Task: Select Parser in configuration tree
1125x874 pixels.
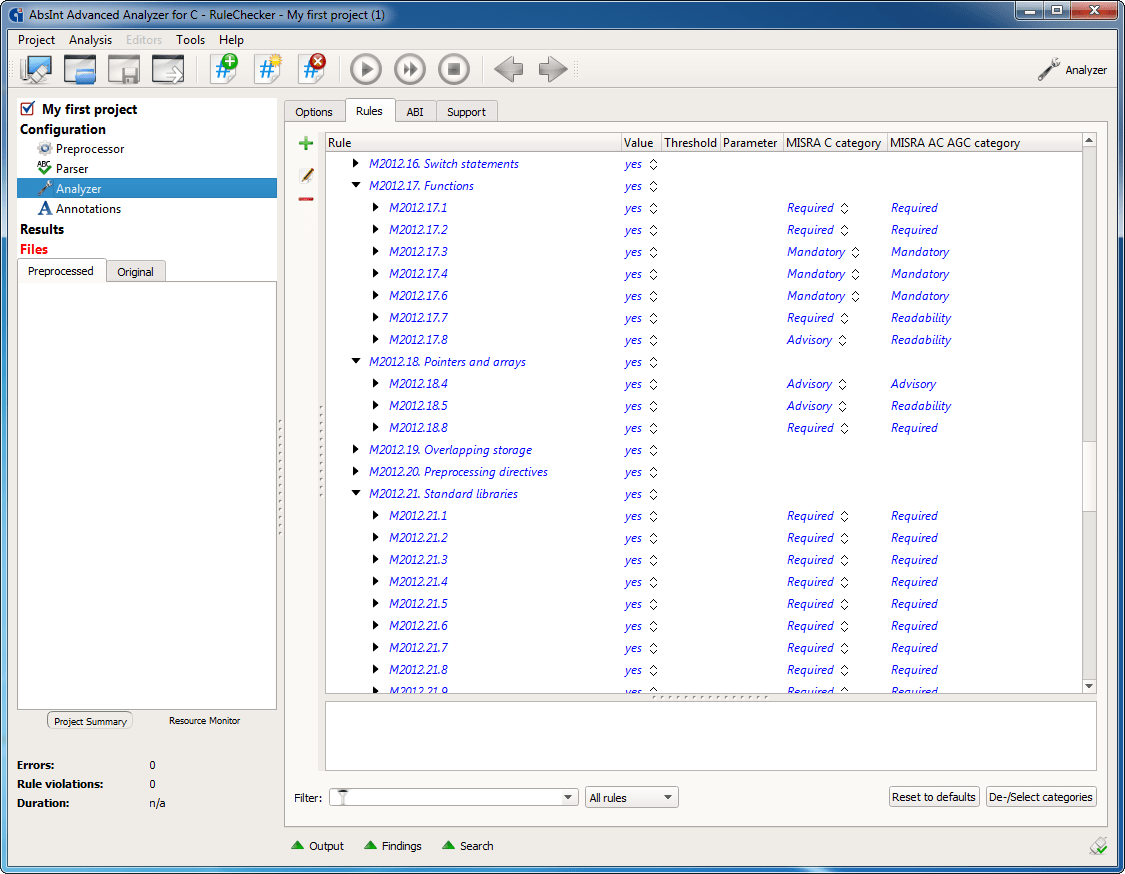Action: click(x=72, y=169)
